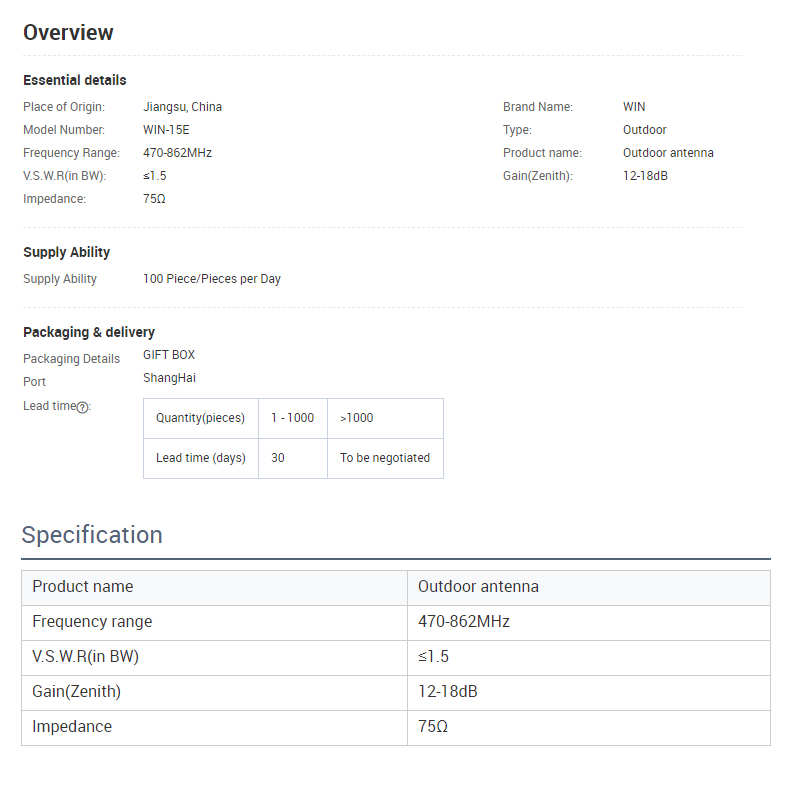The height and width of the screenshot is (800, 800).
Task: Click the GIFT BOX packaging value
Action: [169, 355]
